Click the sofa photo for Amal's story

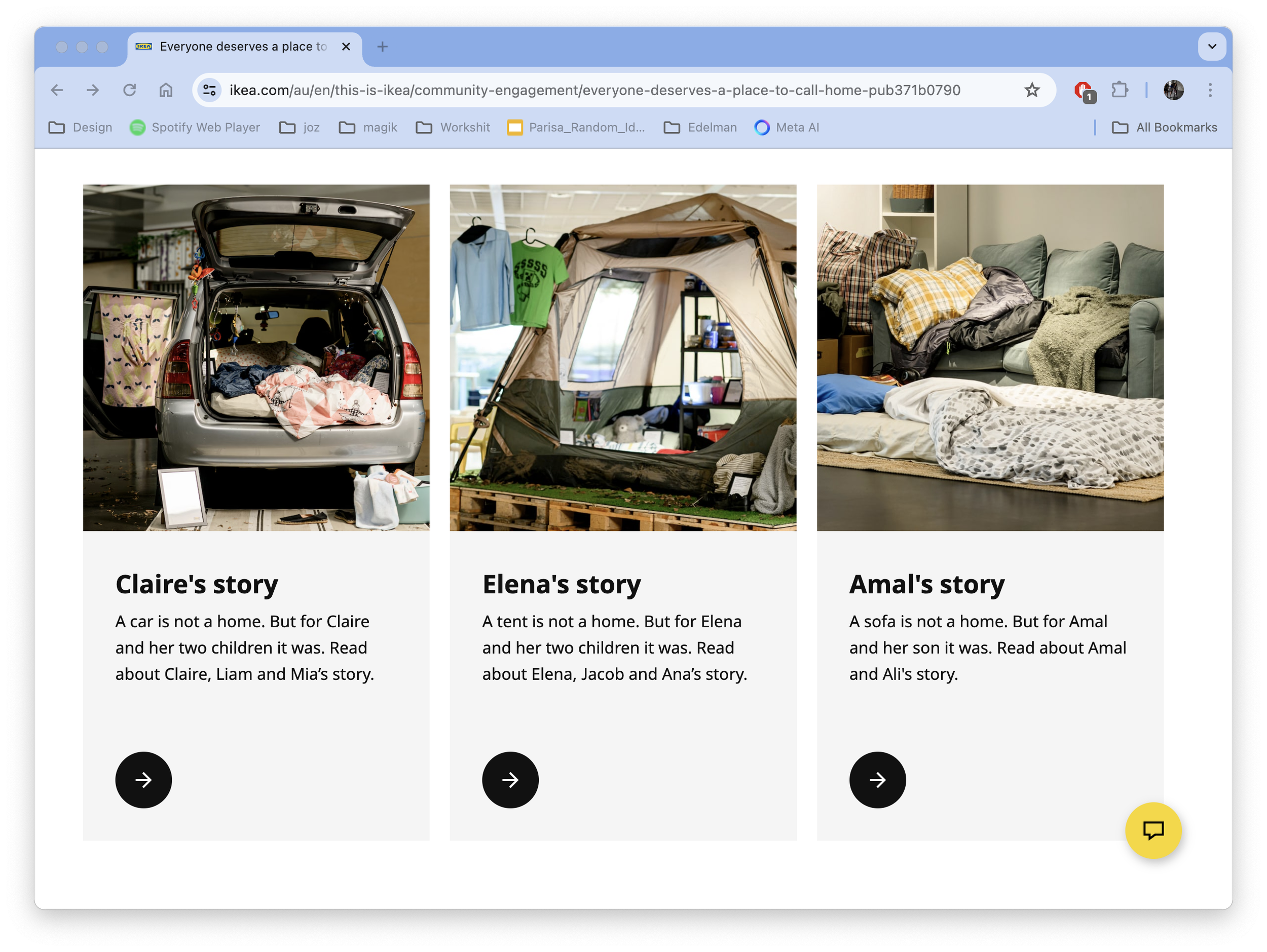click(x=990, y=357)
